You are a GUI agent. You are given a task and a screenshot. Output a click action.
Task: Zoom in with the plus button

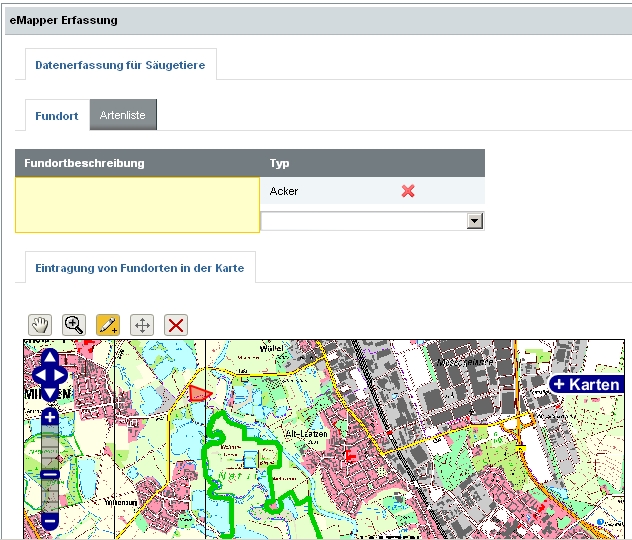tap(50, 418)
